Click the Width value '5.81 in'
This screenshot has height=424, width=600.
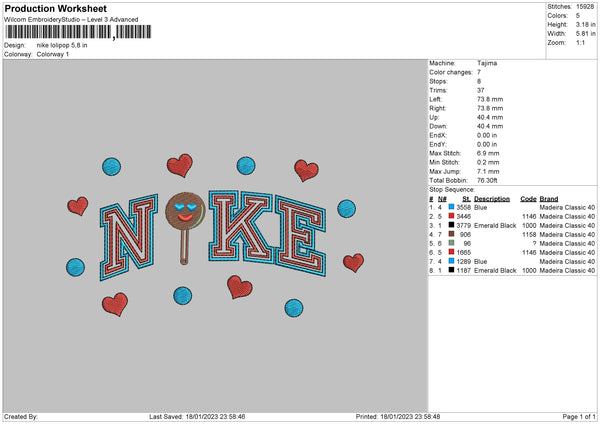pos(585,34)
